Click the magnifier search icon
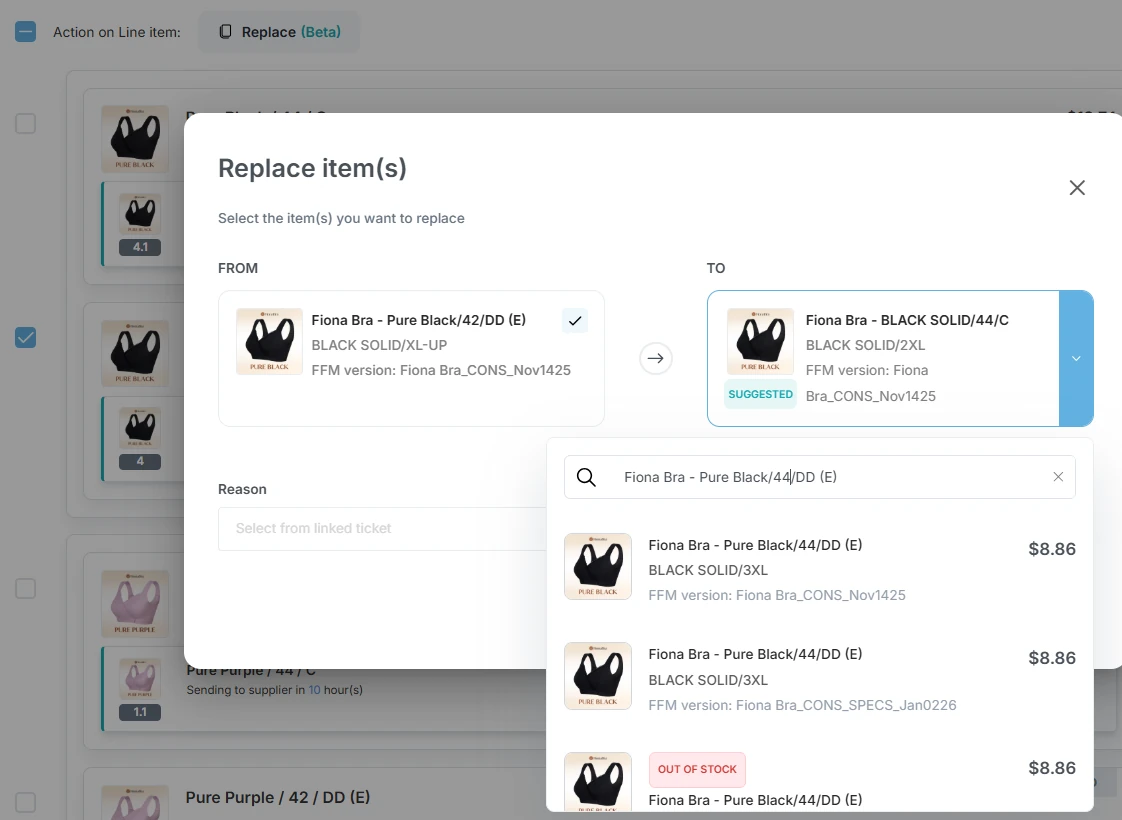This screenshot has width=1122, height=820. 586,477
